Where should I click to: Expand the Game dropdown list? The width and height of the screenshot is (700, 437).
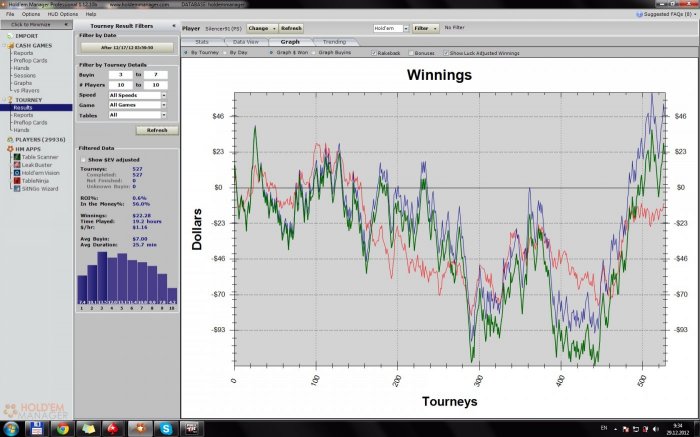134,105
